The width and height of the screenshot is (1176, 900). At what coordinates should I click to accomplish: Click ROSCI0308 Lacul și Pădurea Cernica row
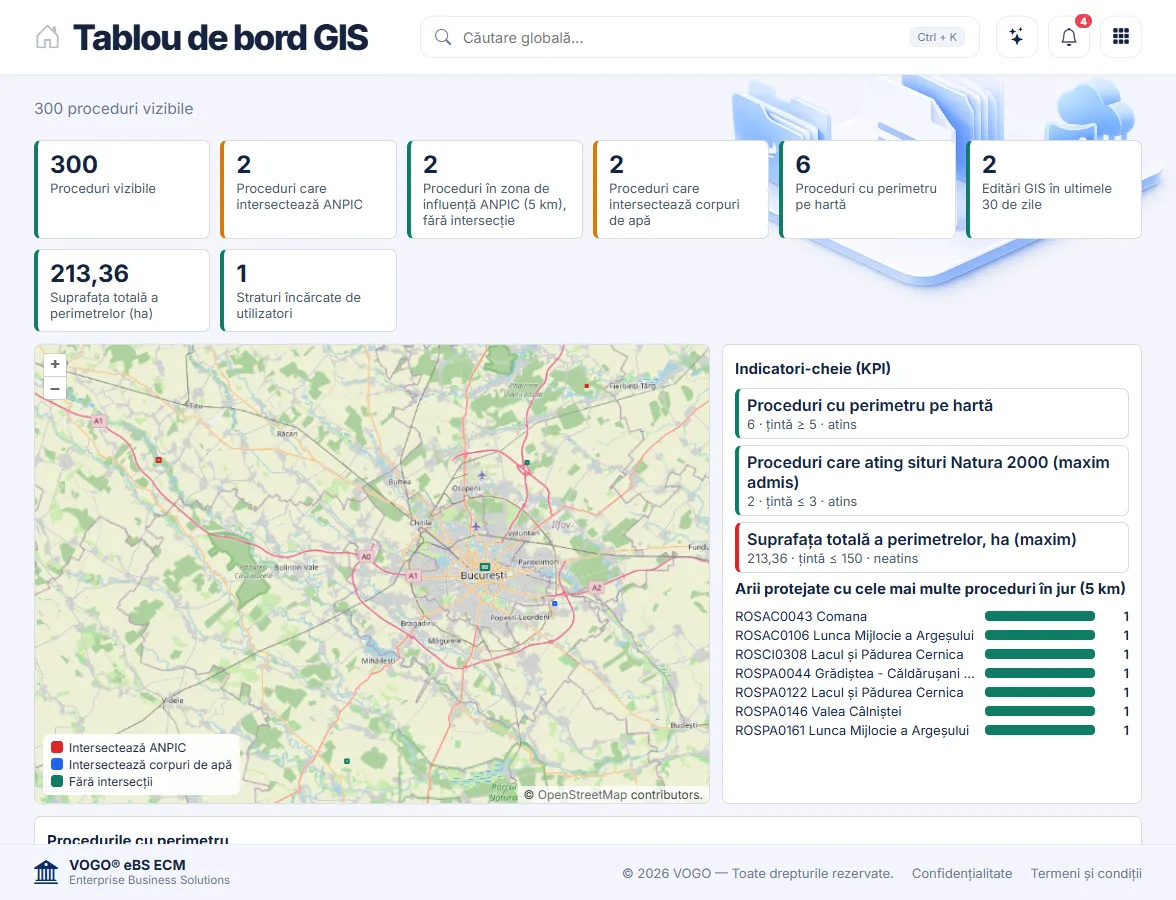932,654
